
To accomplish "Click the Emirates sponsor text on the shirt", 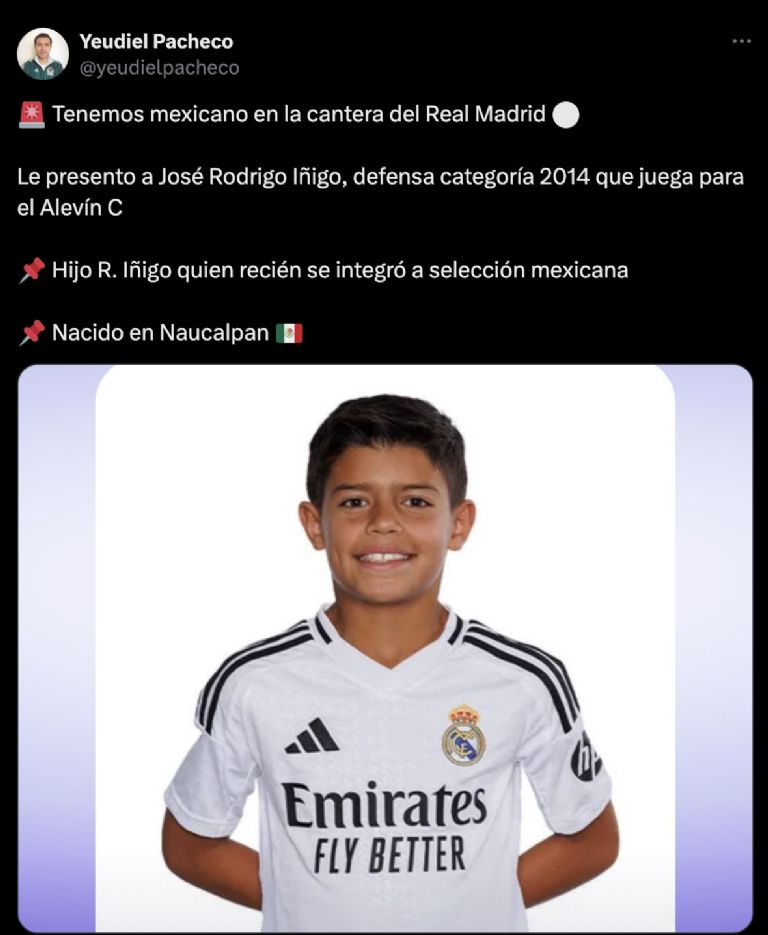I will 385,804.
